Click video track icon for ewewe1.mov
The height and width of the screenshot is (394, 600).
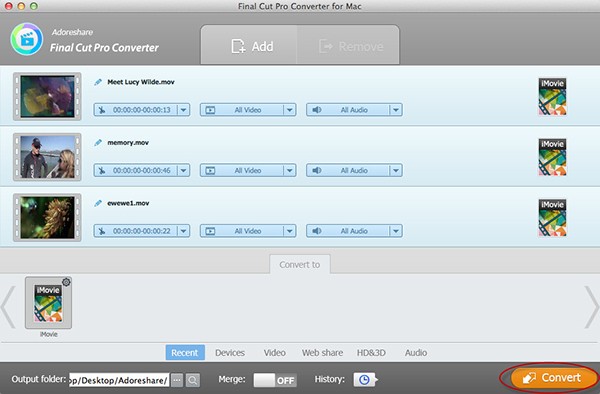tap(210, 231)
